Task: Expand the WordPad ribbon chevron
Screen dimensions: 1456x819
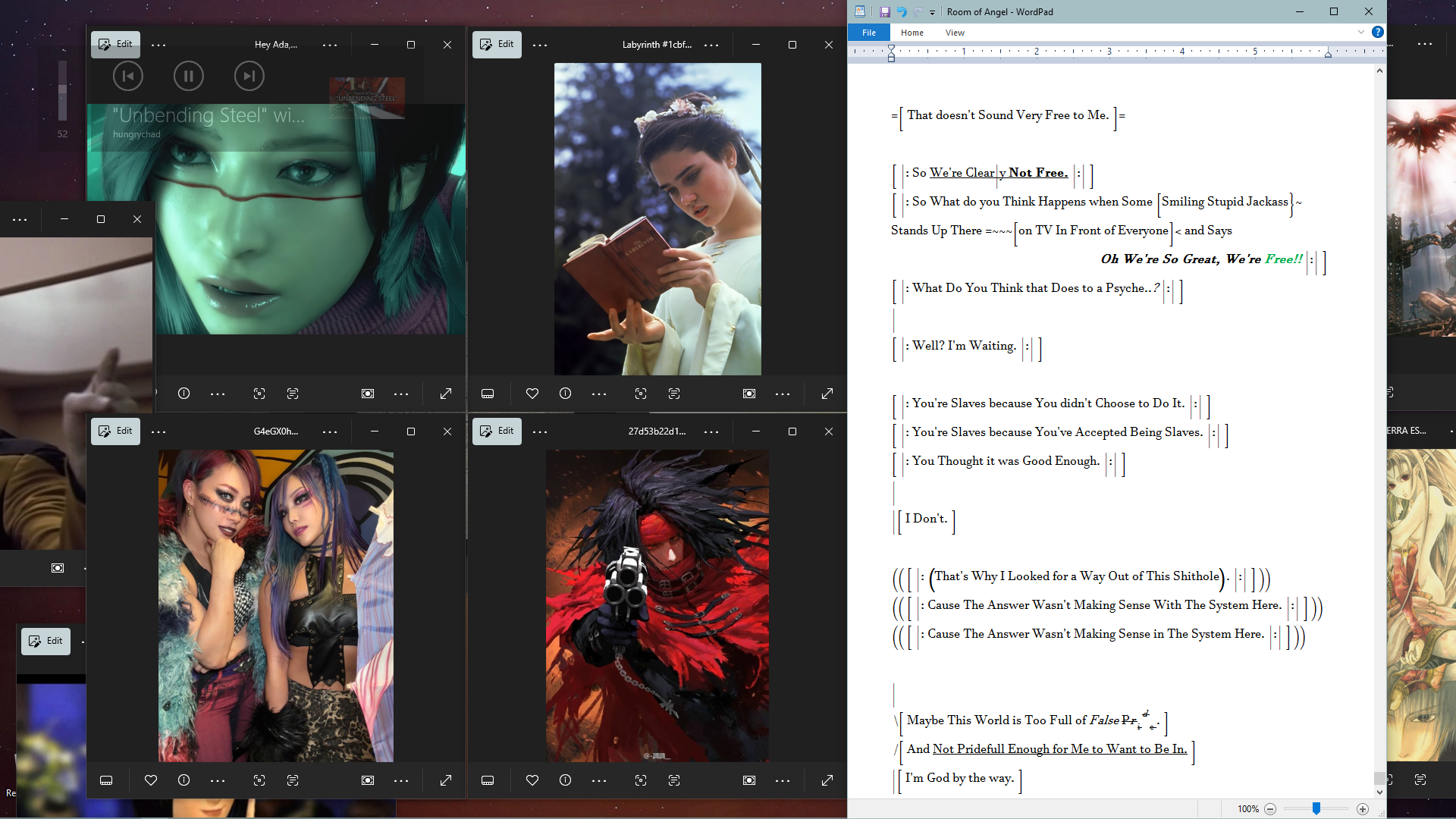Action: (x=1361, y=32)
